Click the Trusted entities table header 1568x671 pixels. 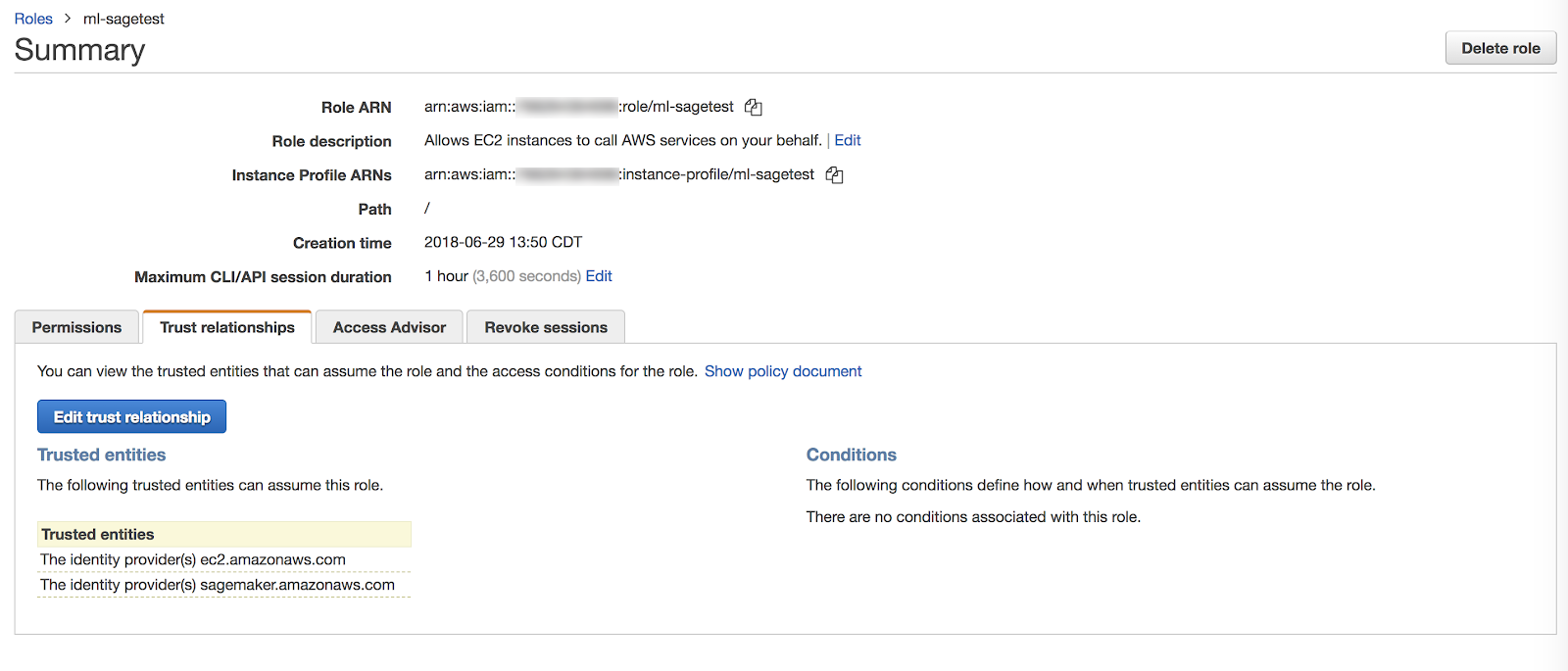98,535
